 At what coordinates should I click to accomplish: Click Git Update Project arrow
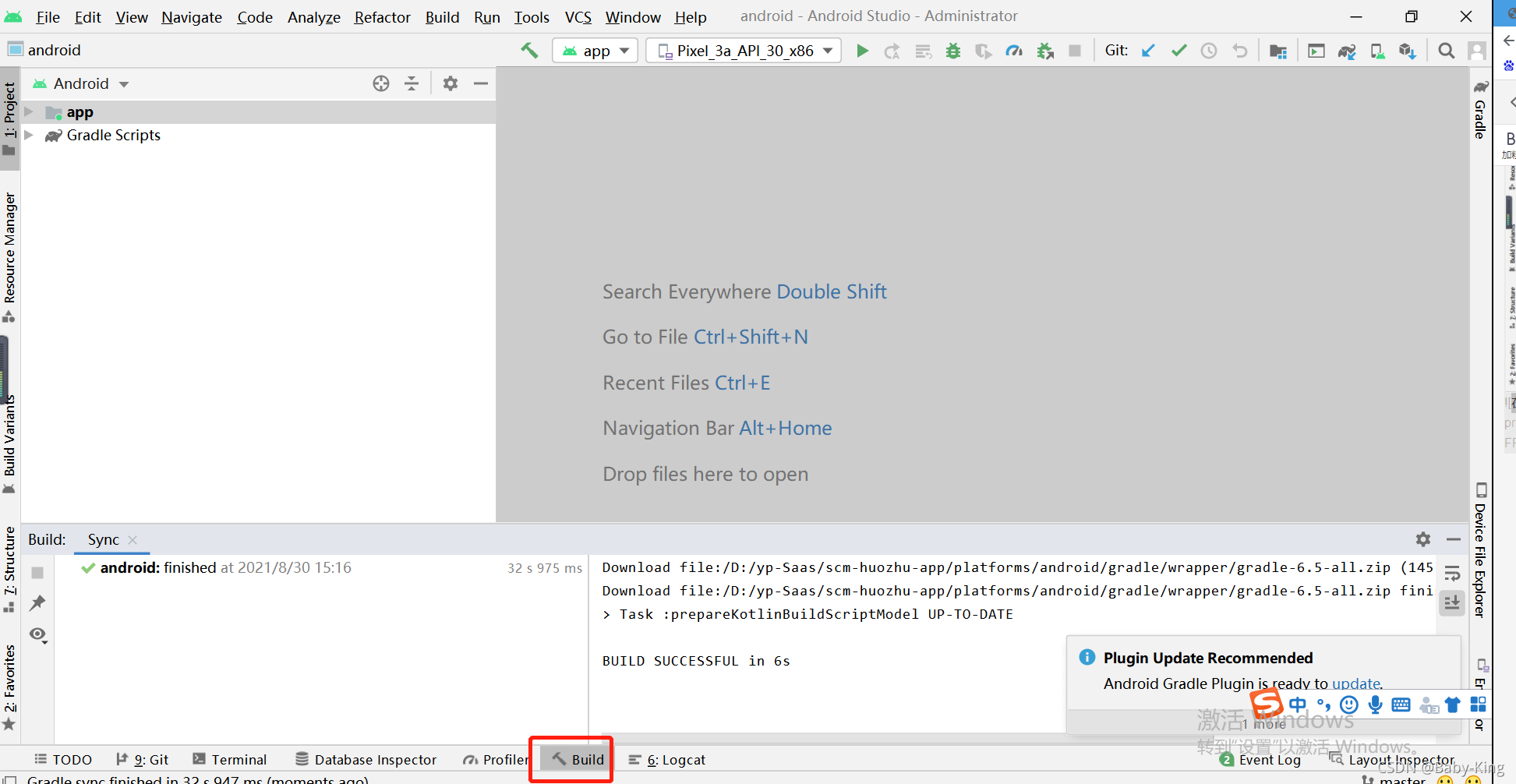pyautogui.click(x=1148, y=51)
